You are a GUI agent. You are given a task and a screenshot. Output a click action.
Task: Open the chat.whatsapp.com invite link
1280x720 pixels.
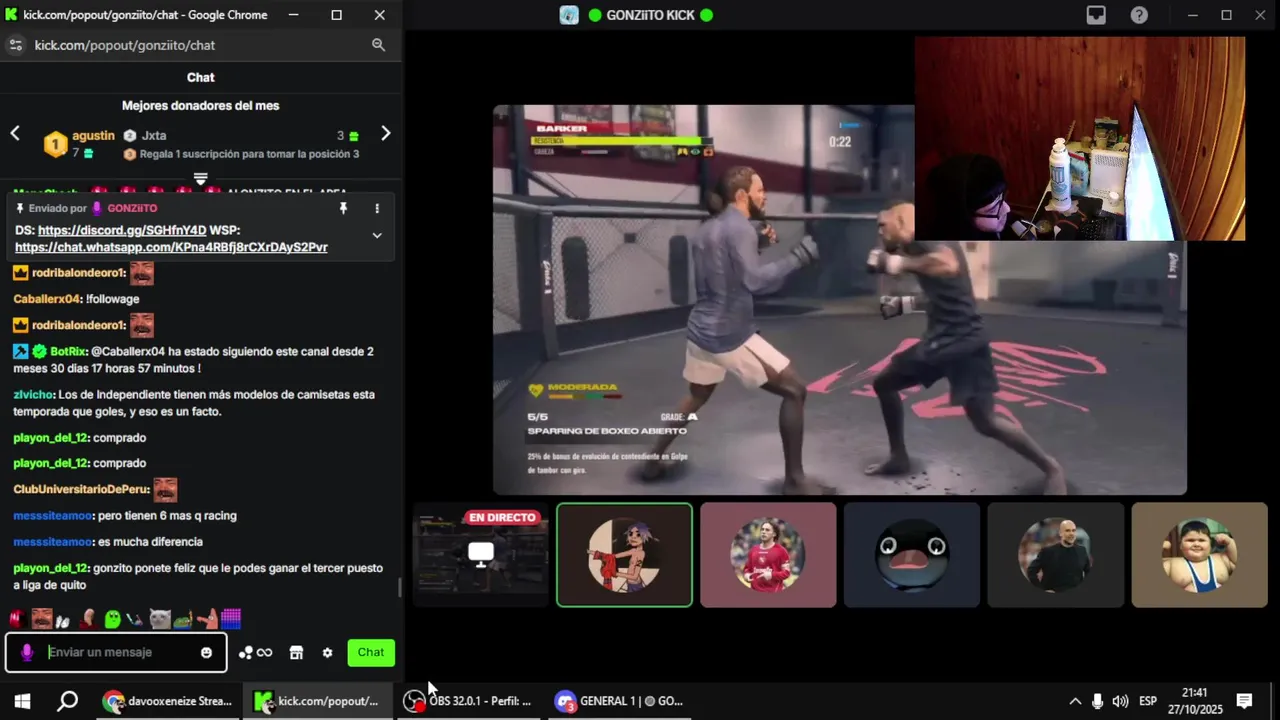pyautogui.click(x=171, y=247)
